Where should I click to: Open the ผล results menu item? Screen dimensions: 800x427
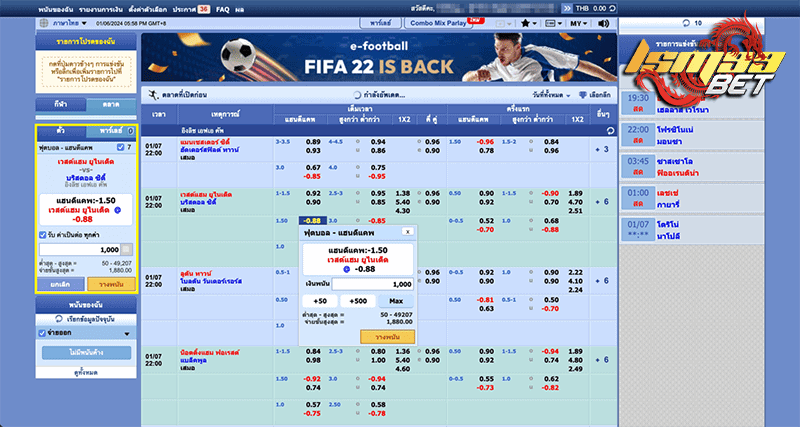pyautogui.click(x=240, y=9)
